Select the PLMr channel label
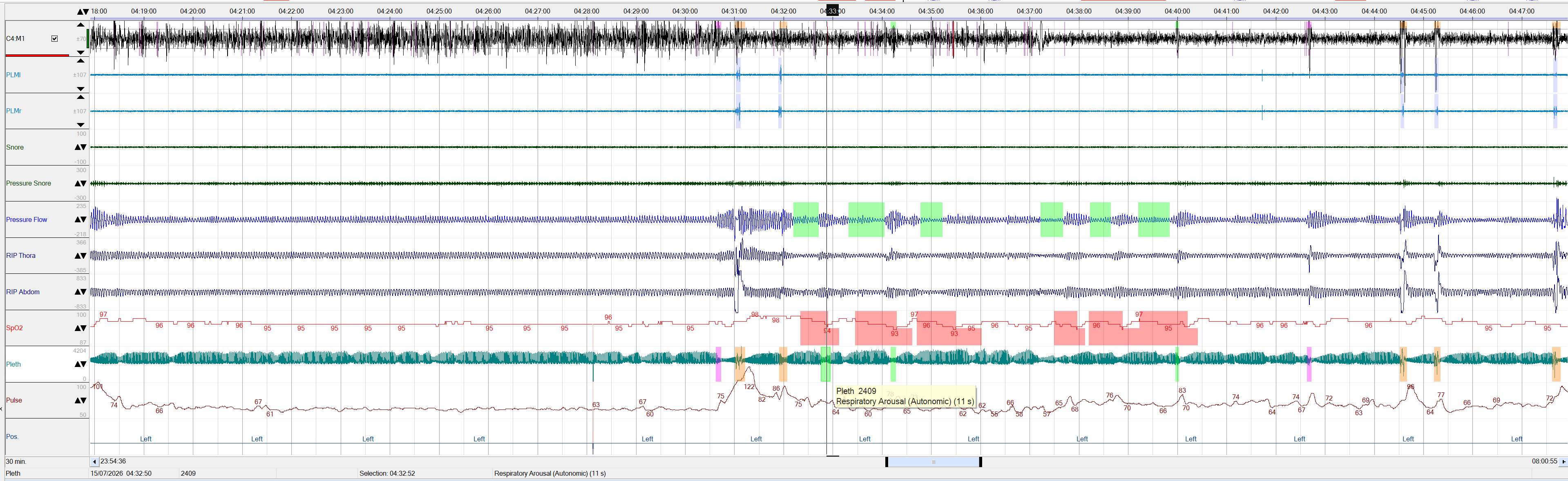Viewport: 1568px width, 481px height. [x=14, y=111]
